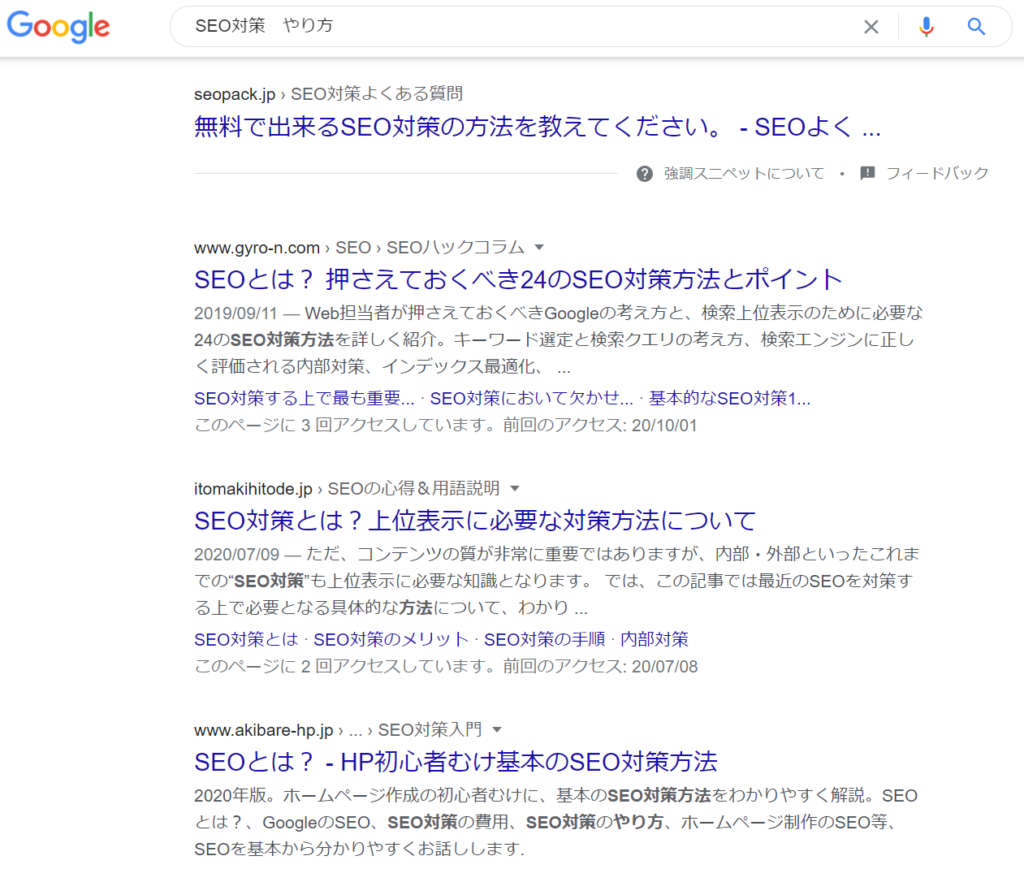The width and height of the screenshot is (1024, 882).
Task: Click snippet text starting 2020年版
Action: [556, 822]
